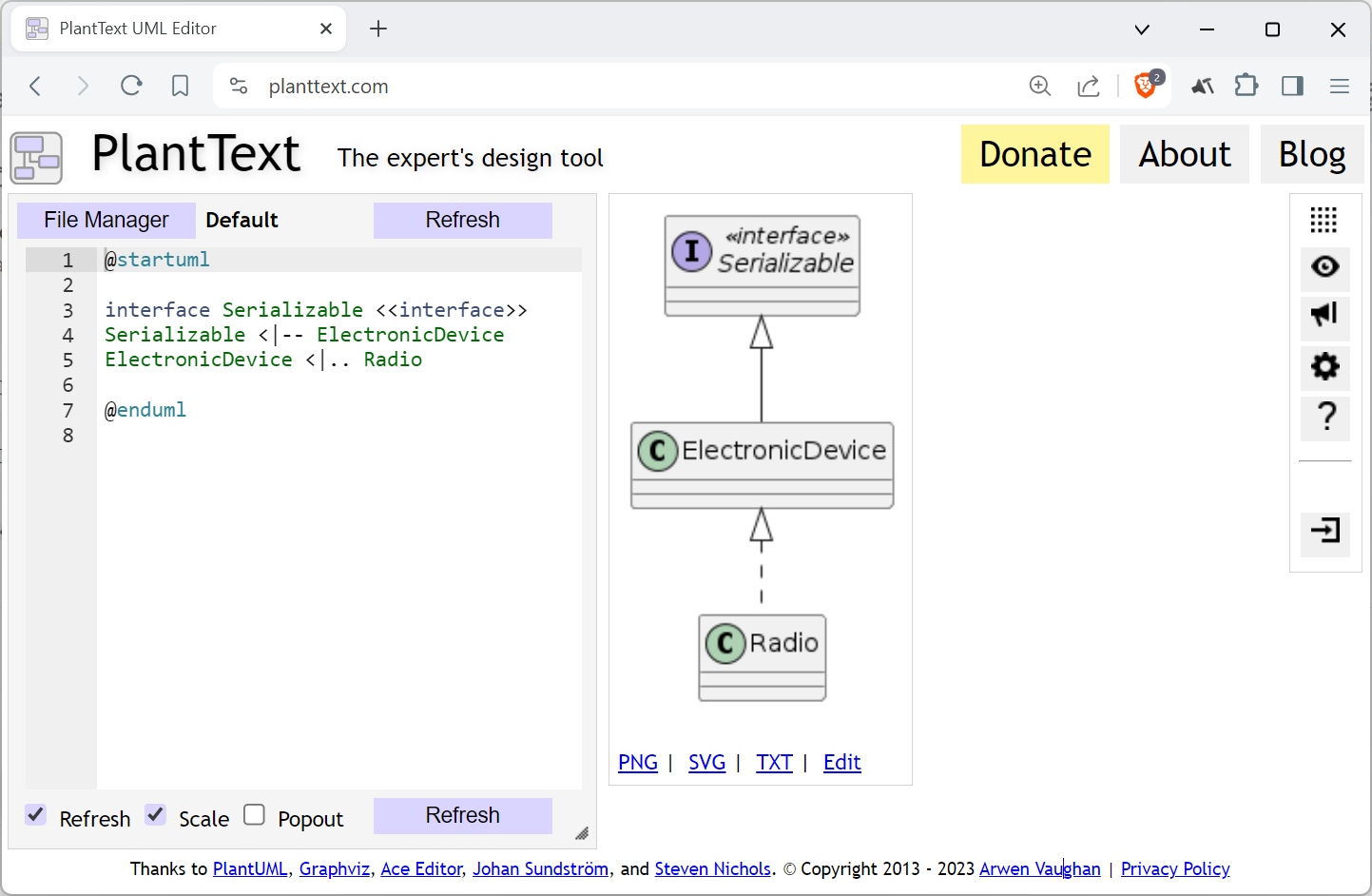Click the PlantText logo icon

36,157
